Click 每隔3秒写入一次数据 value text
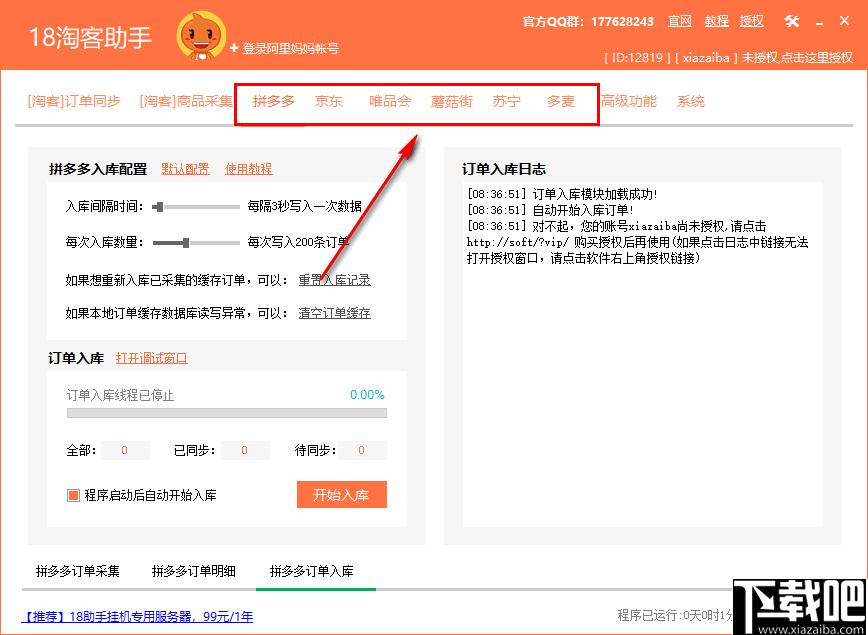 pyautogui.click(x=304, y=207)
